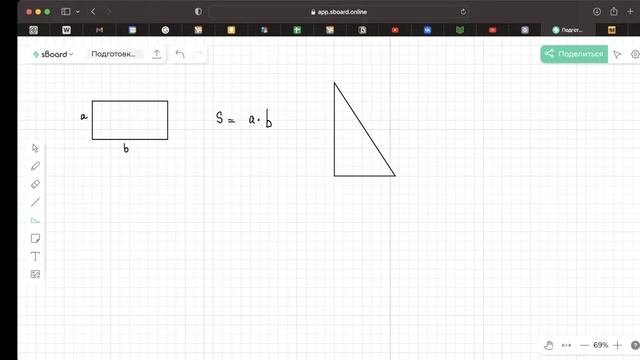Click the Поделиться share button
The width and height of the screenshot is (640, 360).
(x=574, y=54)
